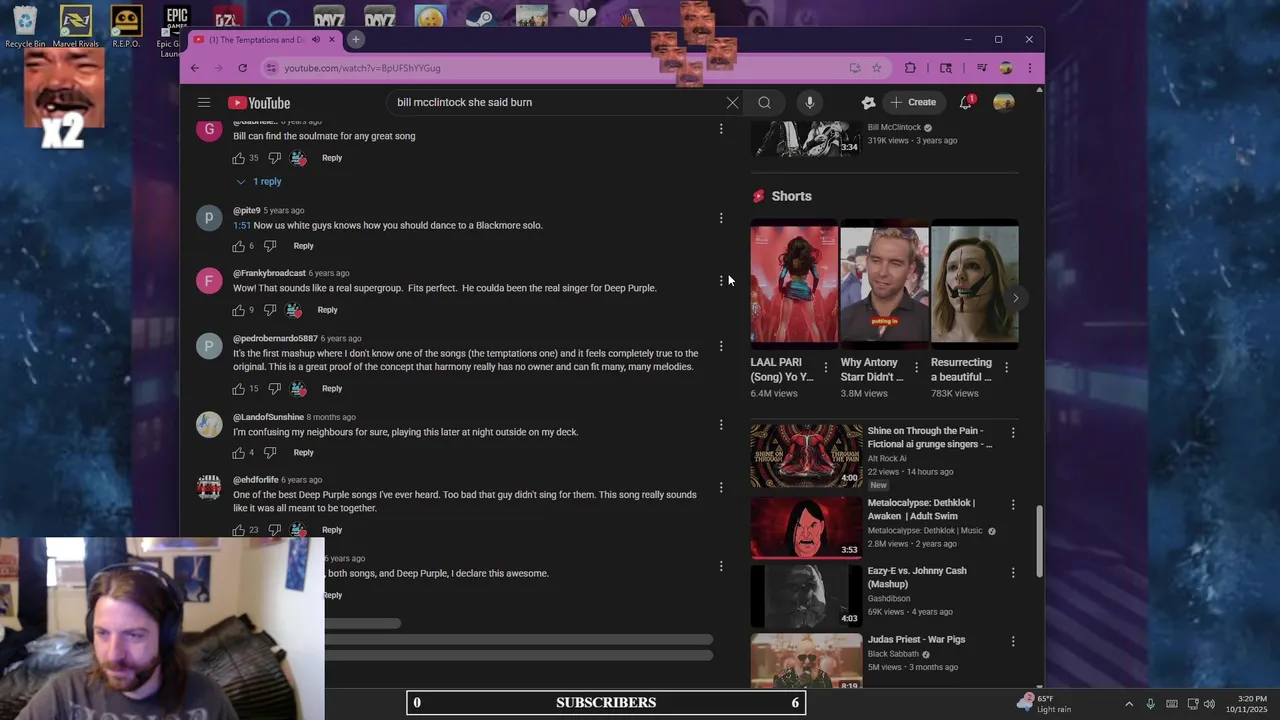Open options for @pite9's comment
Image resolution: width=1280 pixels, height=720 pixels.
click(x=721, y=218)
